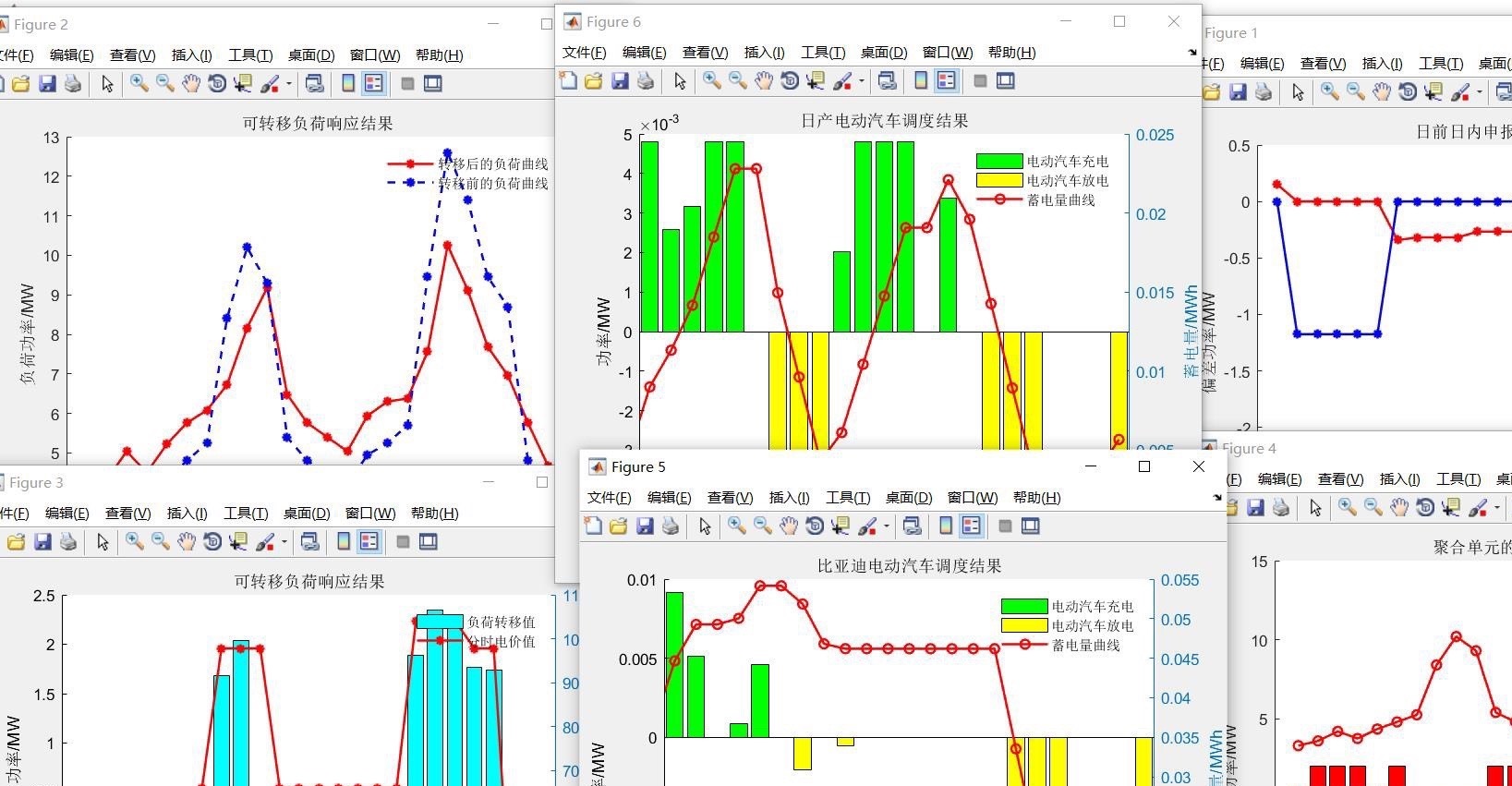The height and width of the screenshot is (786, 1512).
Task: Select Edit Plot arrow in Figure 5
Action: pos(705,526)
